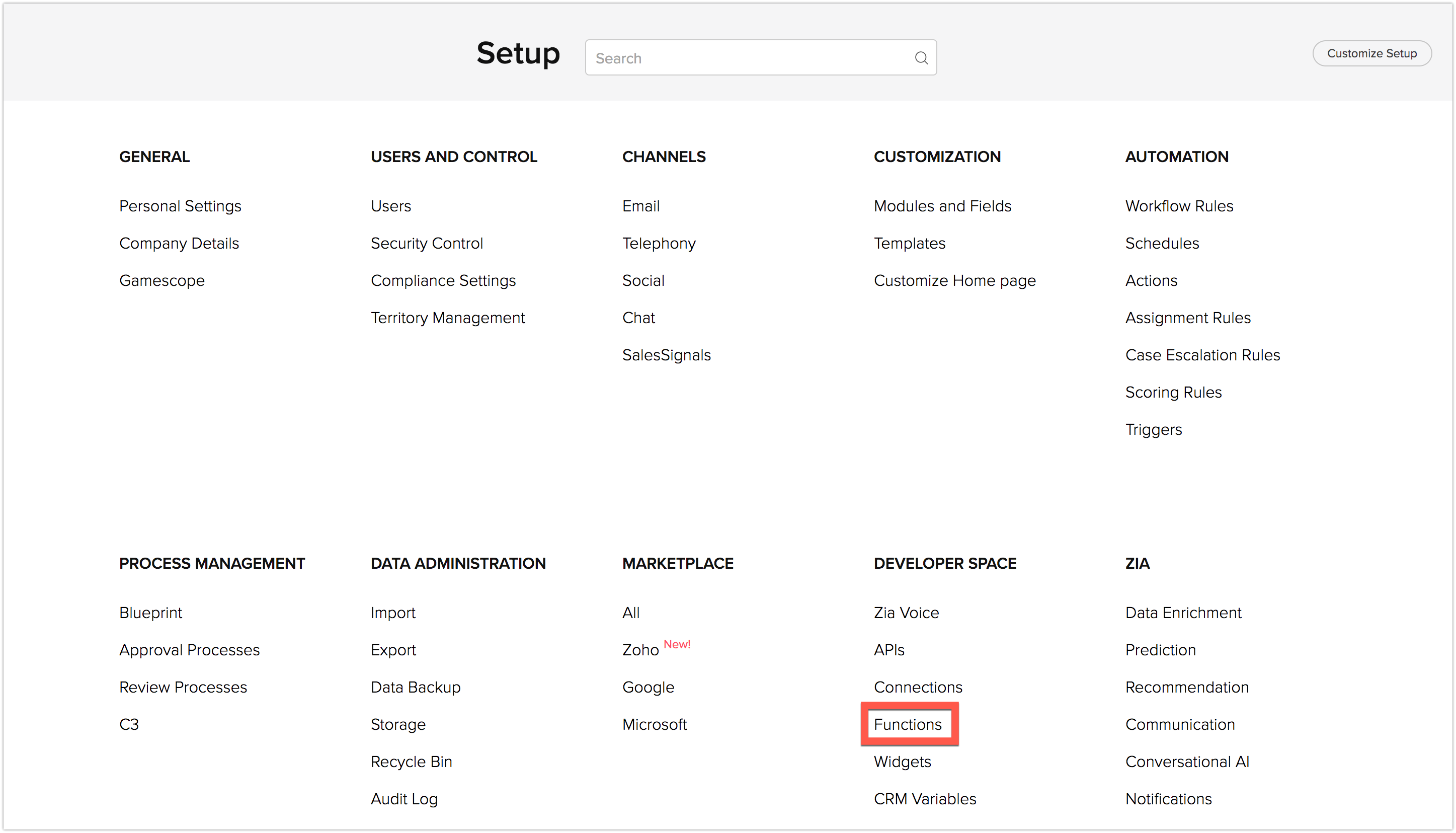Open Telephony under Channels
Viewport: 1456px width, 833px height.
point(659,243)
